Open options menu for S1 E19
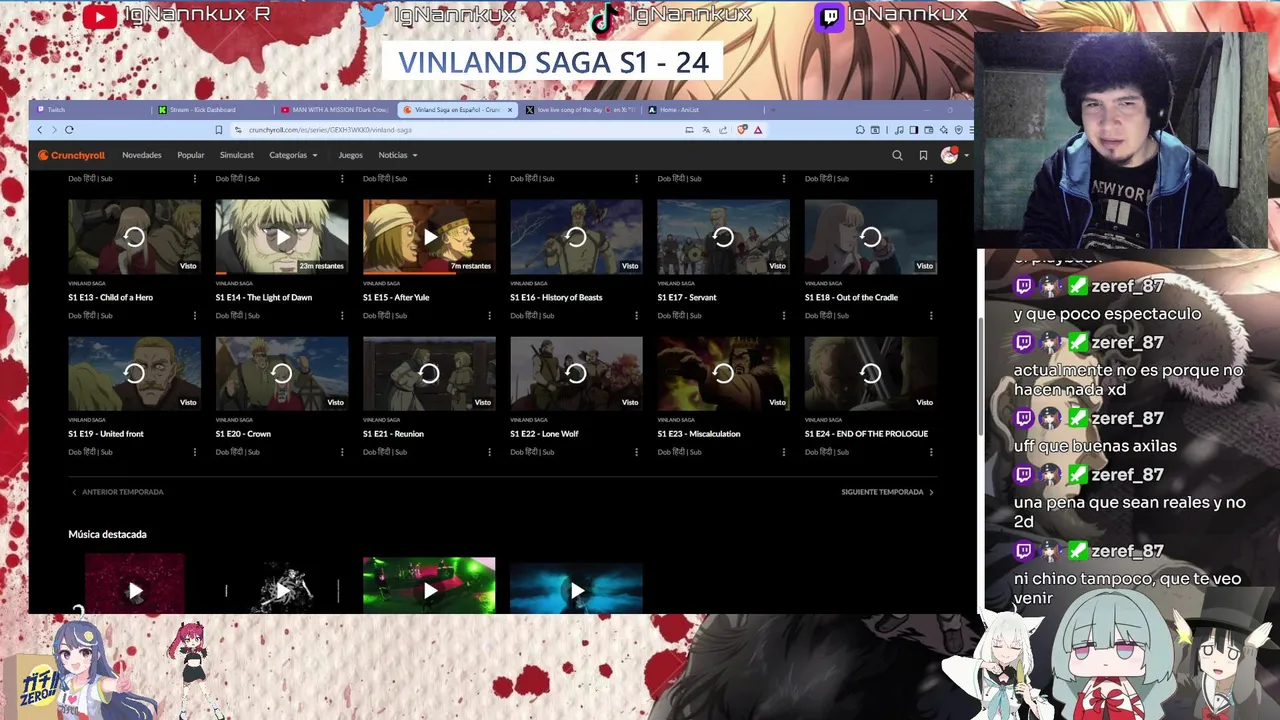 [194, 452]
